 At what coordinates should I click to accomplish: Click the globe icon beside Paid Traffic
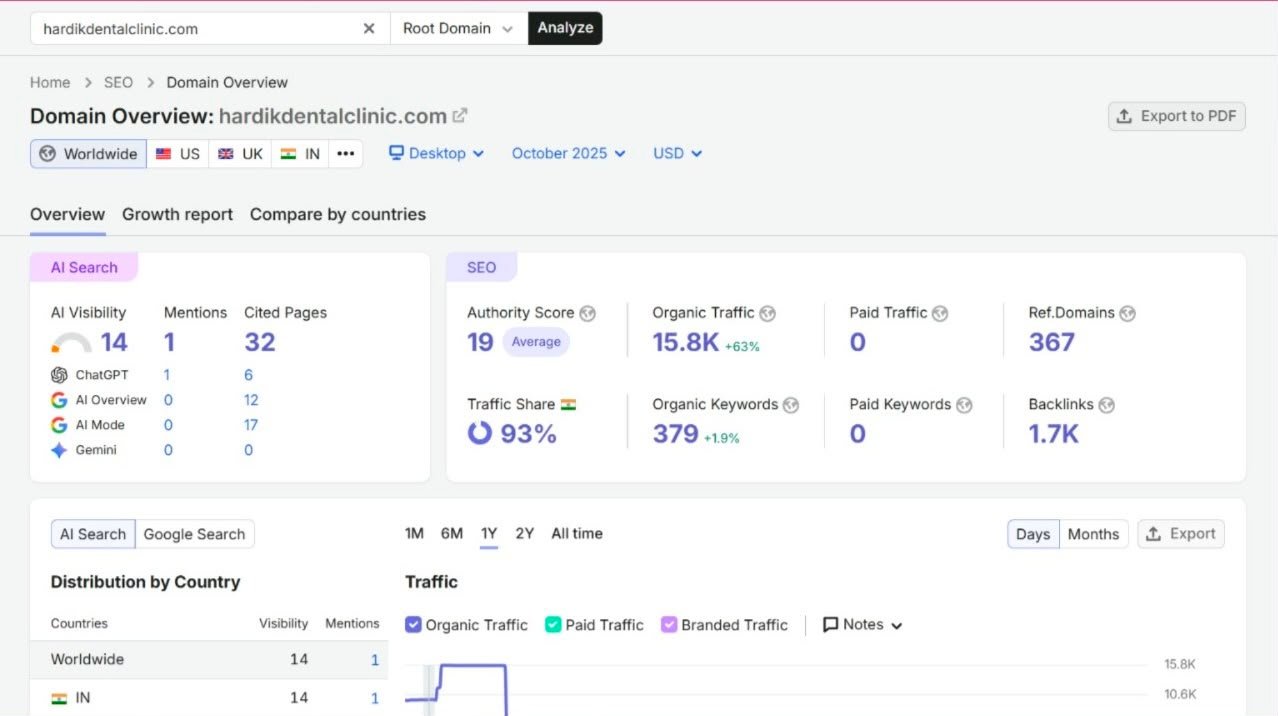(941, 313)
